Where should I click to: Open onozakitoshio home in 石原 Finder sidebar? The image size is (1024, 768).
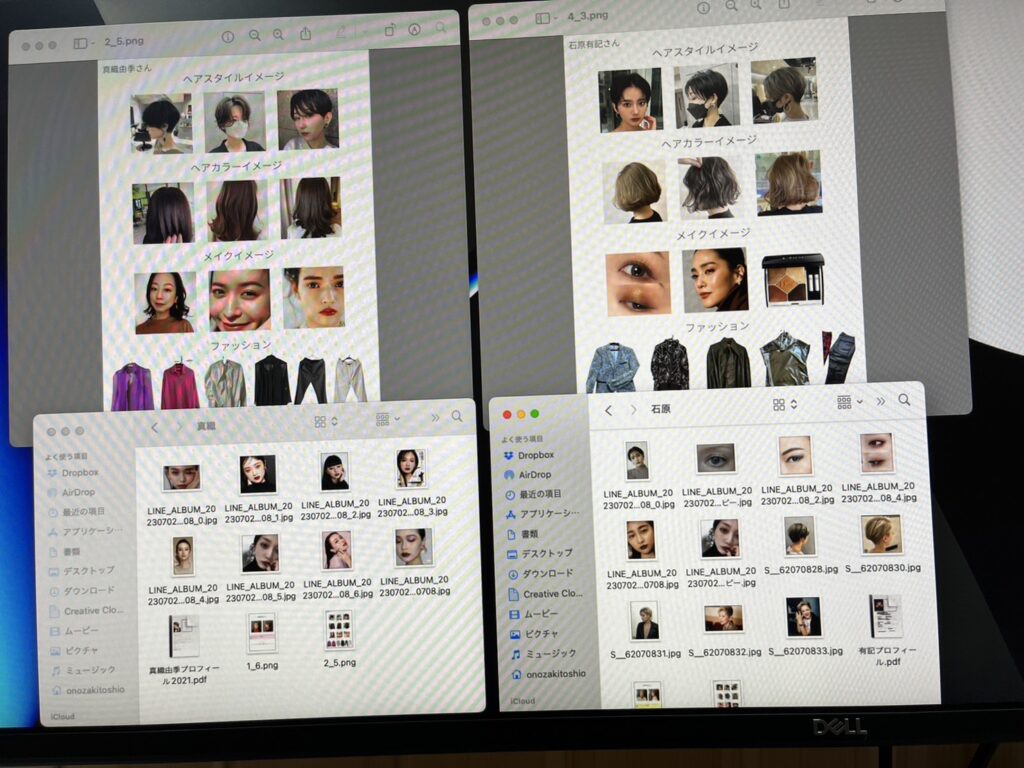pyautogui.click(x=549, y=674)
